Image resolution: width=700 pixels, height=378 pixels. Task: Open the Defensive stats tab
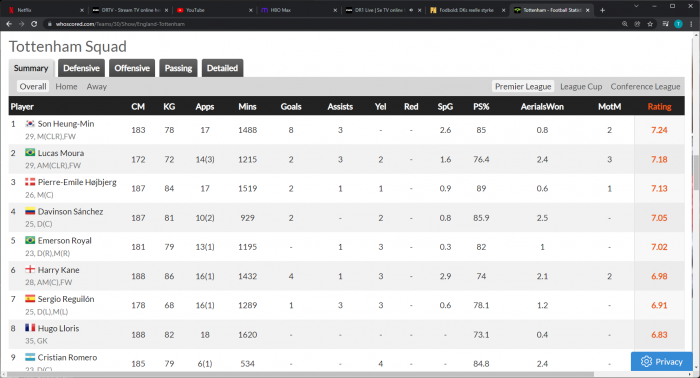click(81, 68)
